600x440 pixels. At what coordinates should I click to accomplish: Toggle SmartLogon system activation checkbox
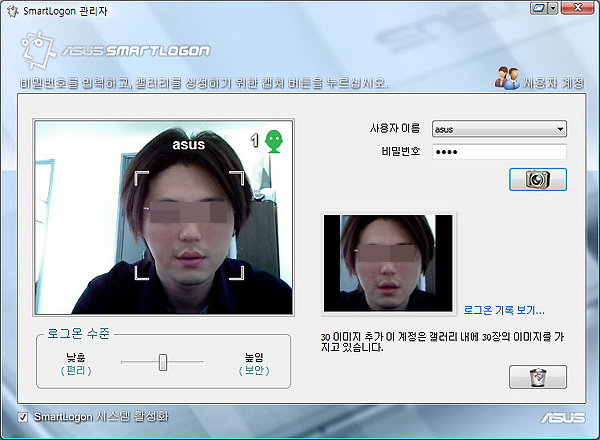(23, 417)
